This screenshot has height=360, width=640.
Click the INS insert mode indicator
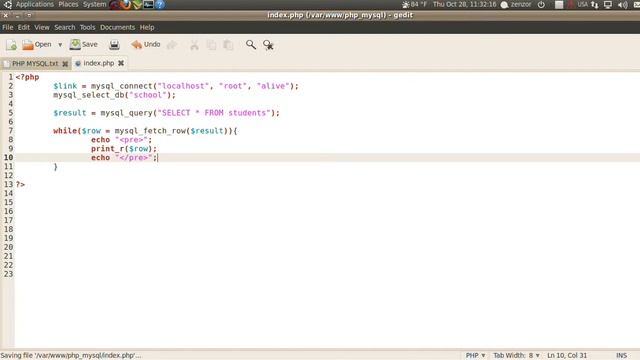click(x=621, y=356)
